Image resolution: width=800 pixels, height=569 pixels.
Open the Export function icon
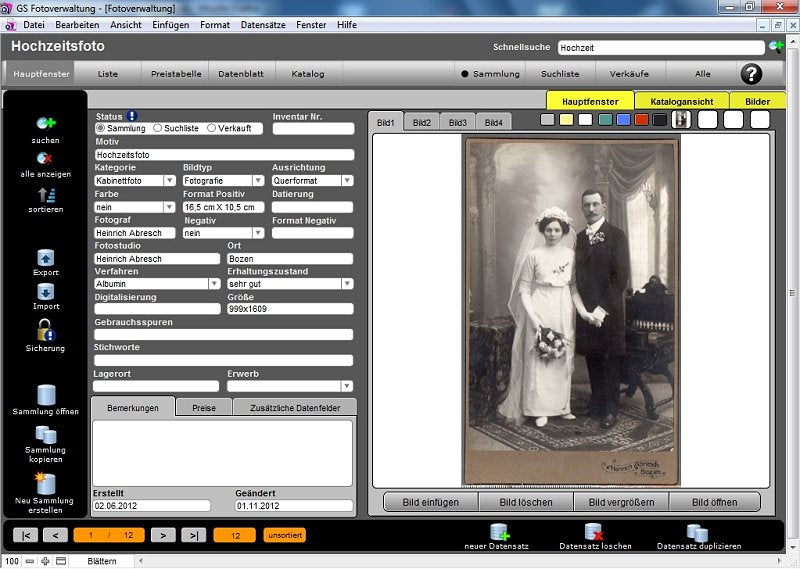click(46, 258)
